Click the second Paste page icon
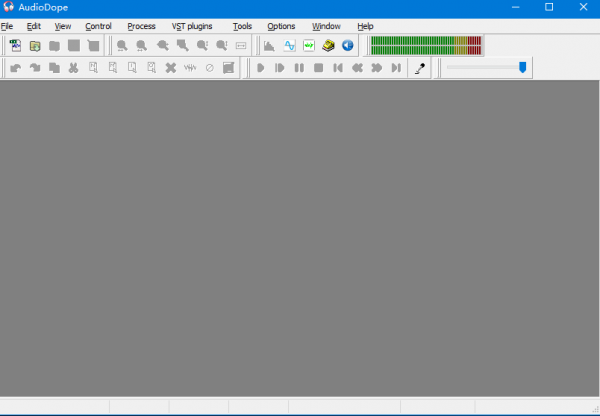This screenshot has height=416, width=600. pos(112,68)
